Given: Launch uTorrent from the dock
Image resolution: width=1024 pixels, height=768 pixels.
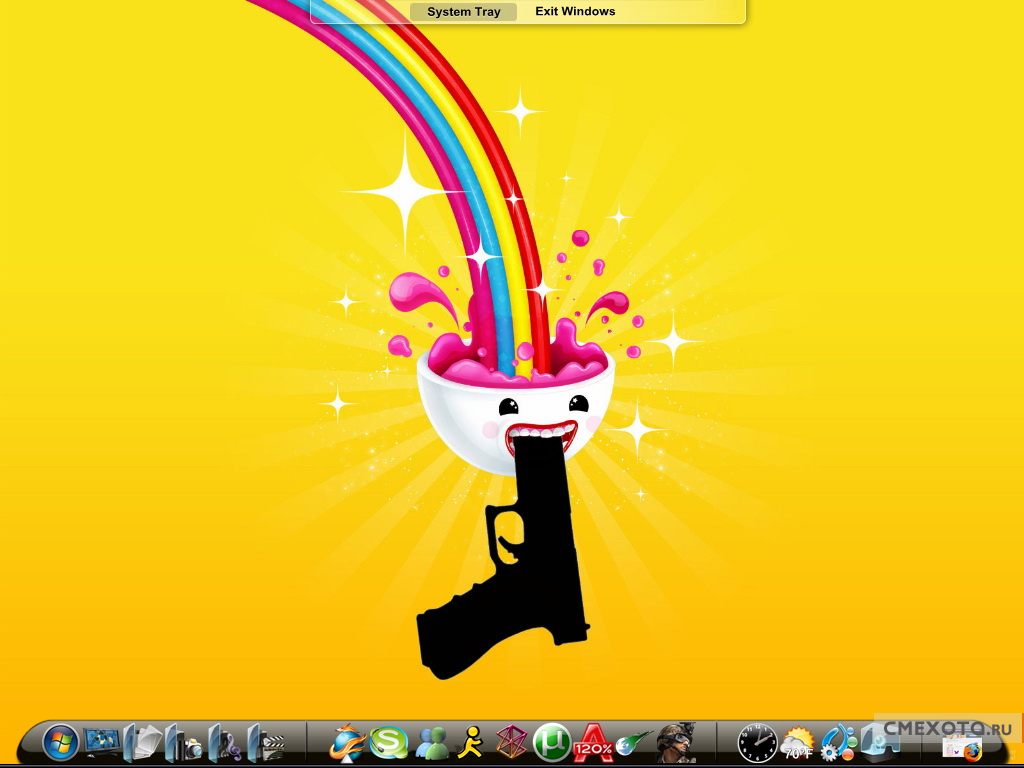Looking at the screenshot, I should tap(552, 742).
